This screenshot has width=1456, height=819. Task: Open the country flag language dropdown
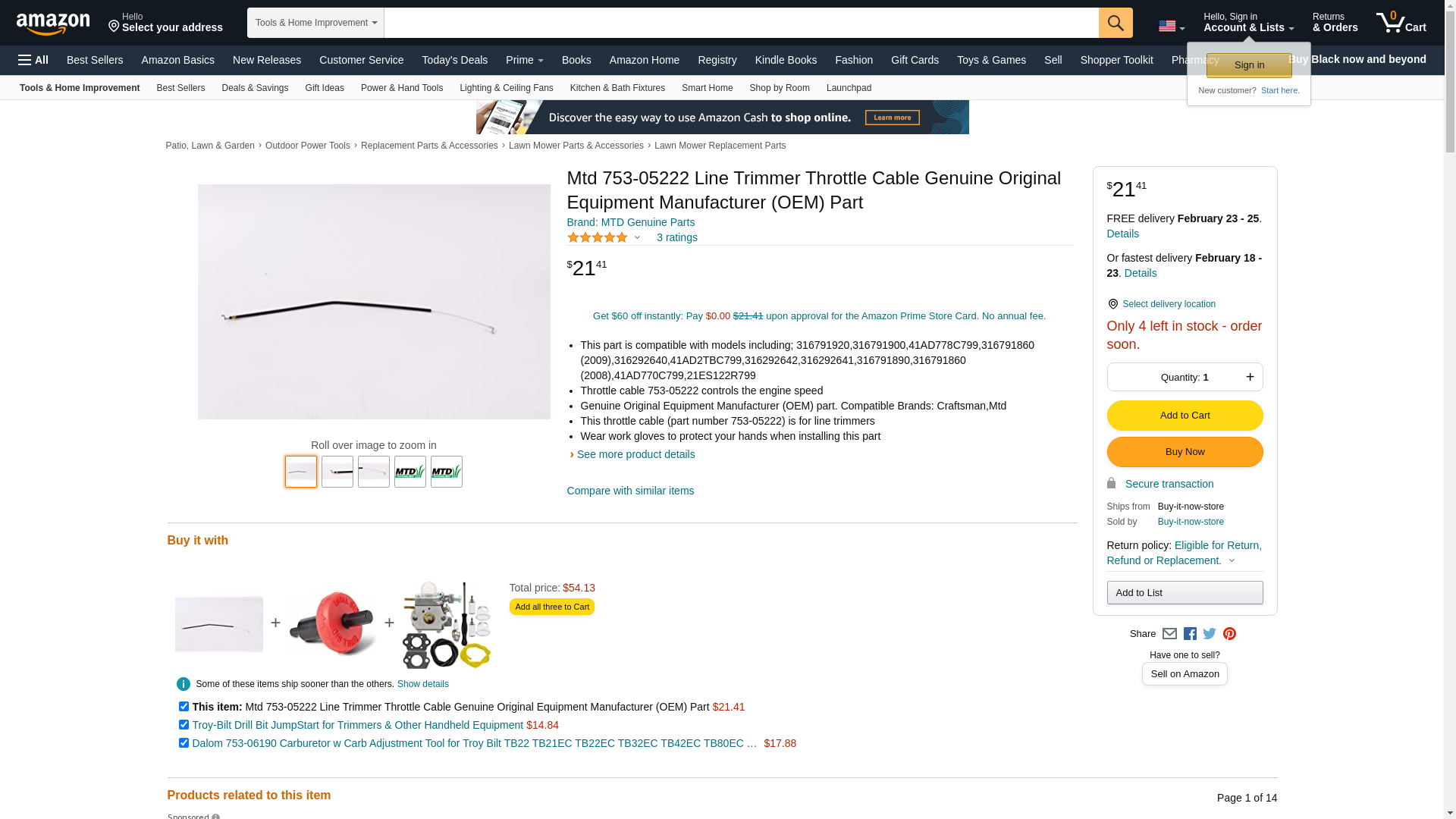pos(1172,27)
